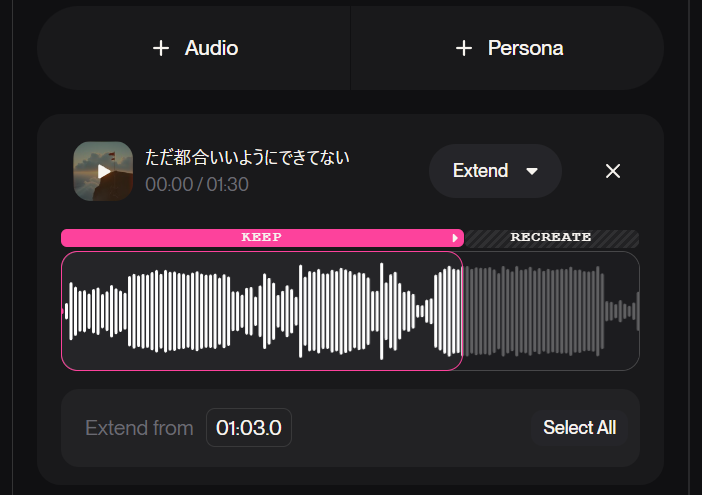Open the Extend dropdown caret
Screen dimensions: 702x495
point(532,171)
